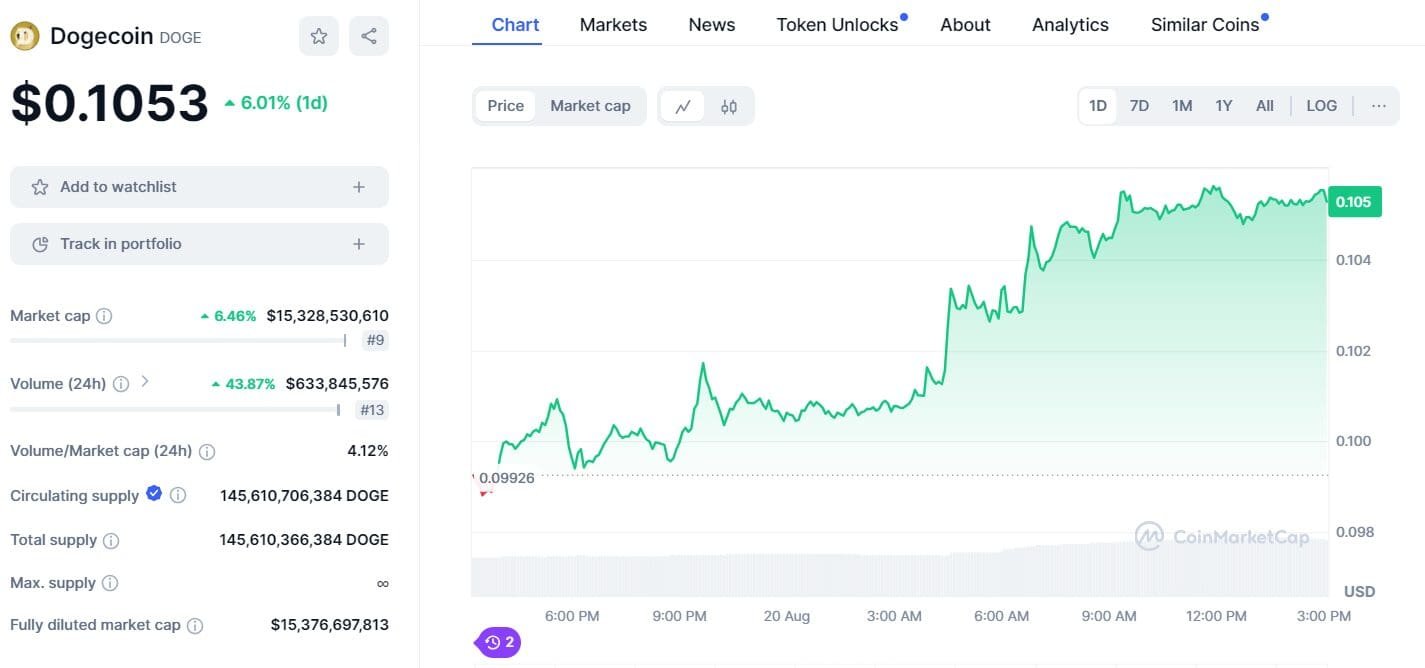Click the Dogecoin coin logo
Viewport: 1425px width, 668px height.
[22, 35]
